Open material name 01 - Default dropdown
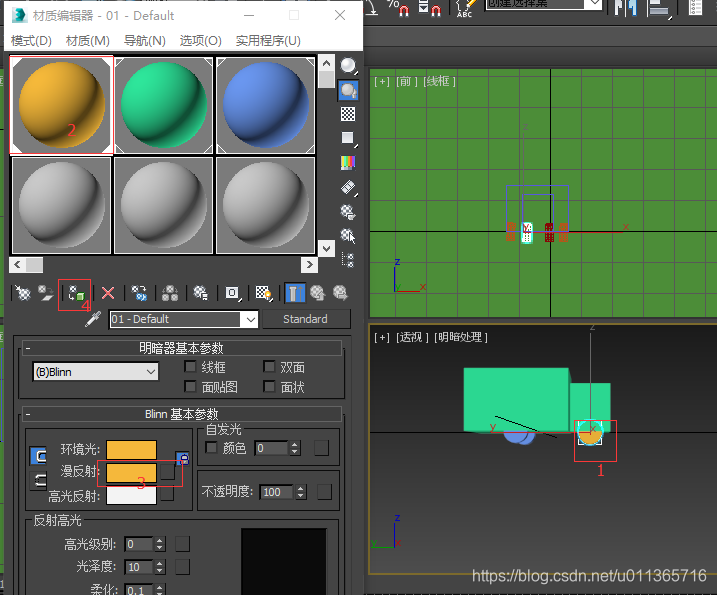Image resolution: width=717 pixels, height=595 pixels. (x=251, y=319)
